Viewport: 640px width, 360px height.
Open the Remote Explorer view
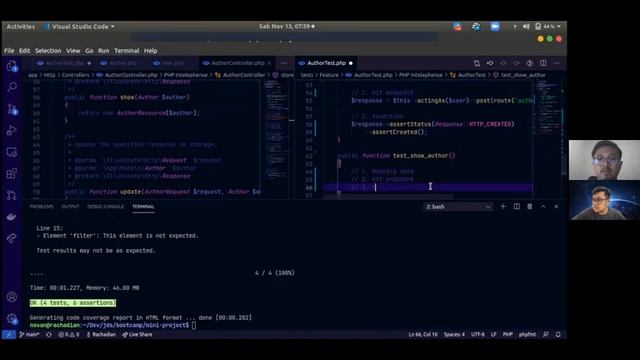tap(12, 152)
